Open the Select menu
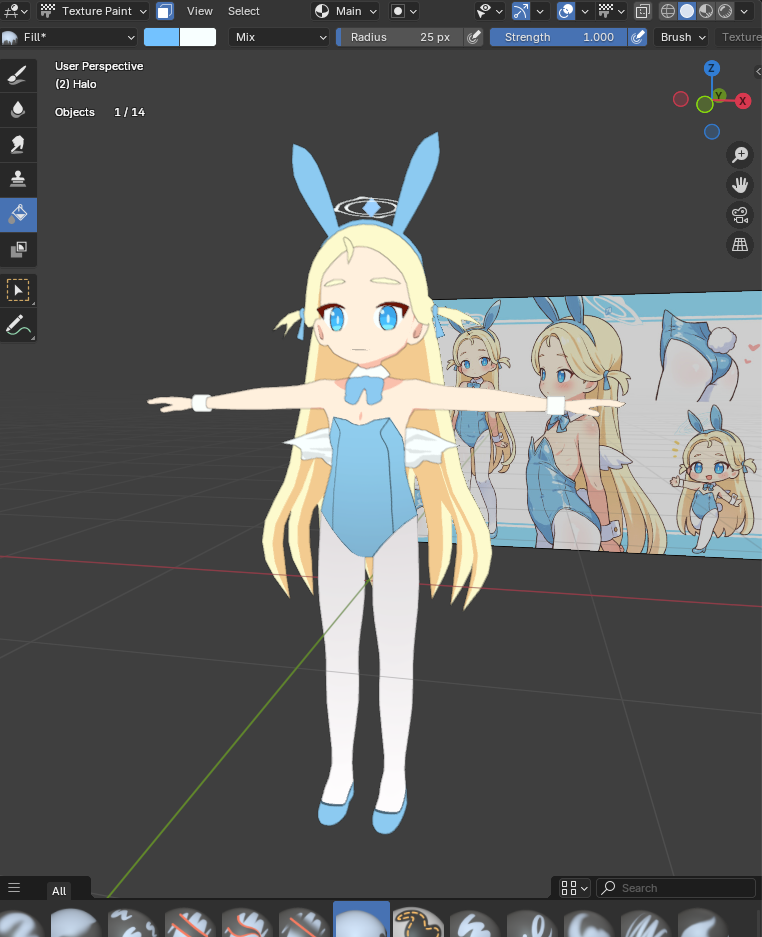The image size is (762, 937). coord(244,11)
